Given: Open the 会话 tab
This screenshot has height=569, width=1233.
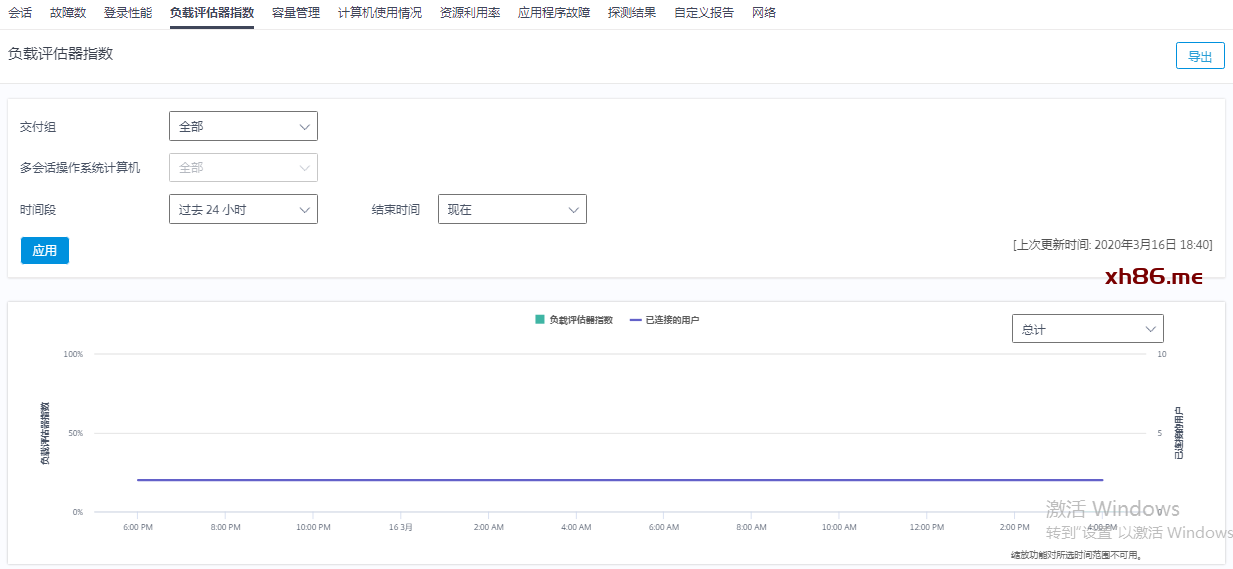Looking at the screenshot, I should pyautogui.click(x=20, y=13).
